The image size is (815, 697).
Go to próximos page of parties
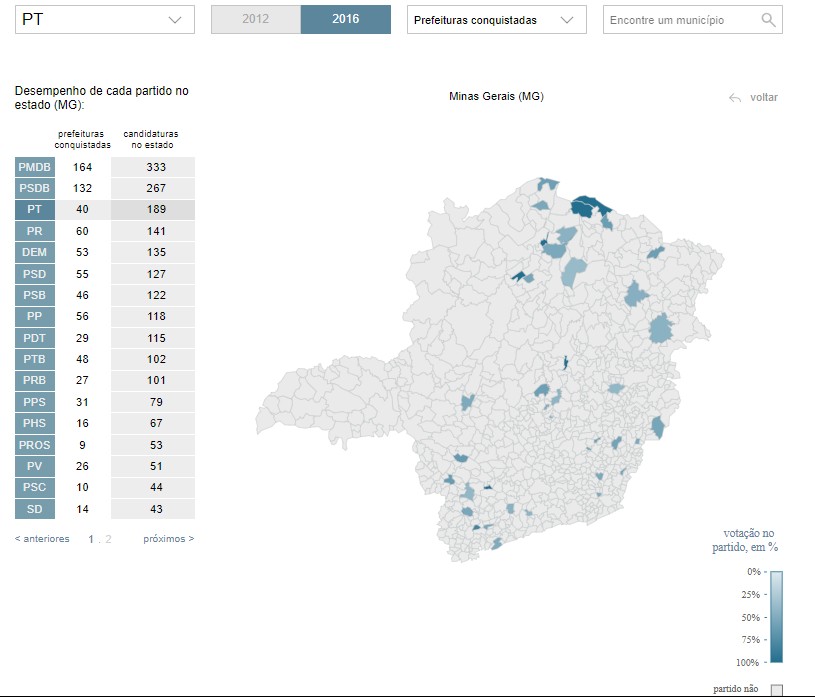pos(168,539)
